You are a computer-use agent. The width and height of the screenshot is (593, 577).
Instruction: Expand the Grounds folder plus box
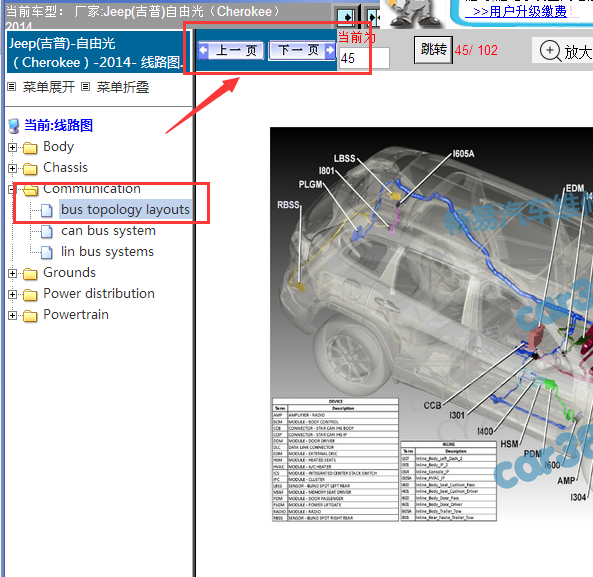[12, 273]
